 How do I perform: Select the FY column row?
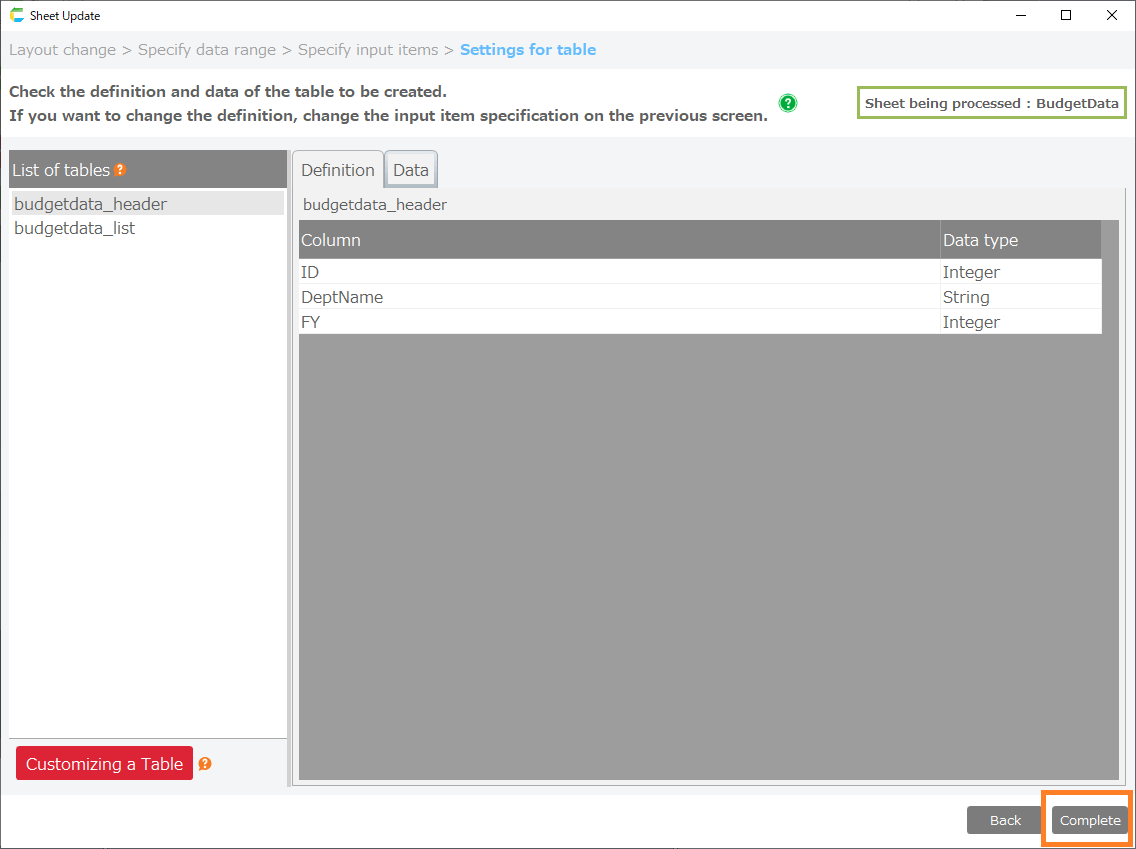point(310,322)
